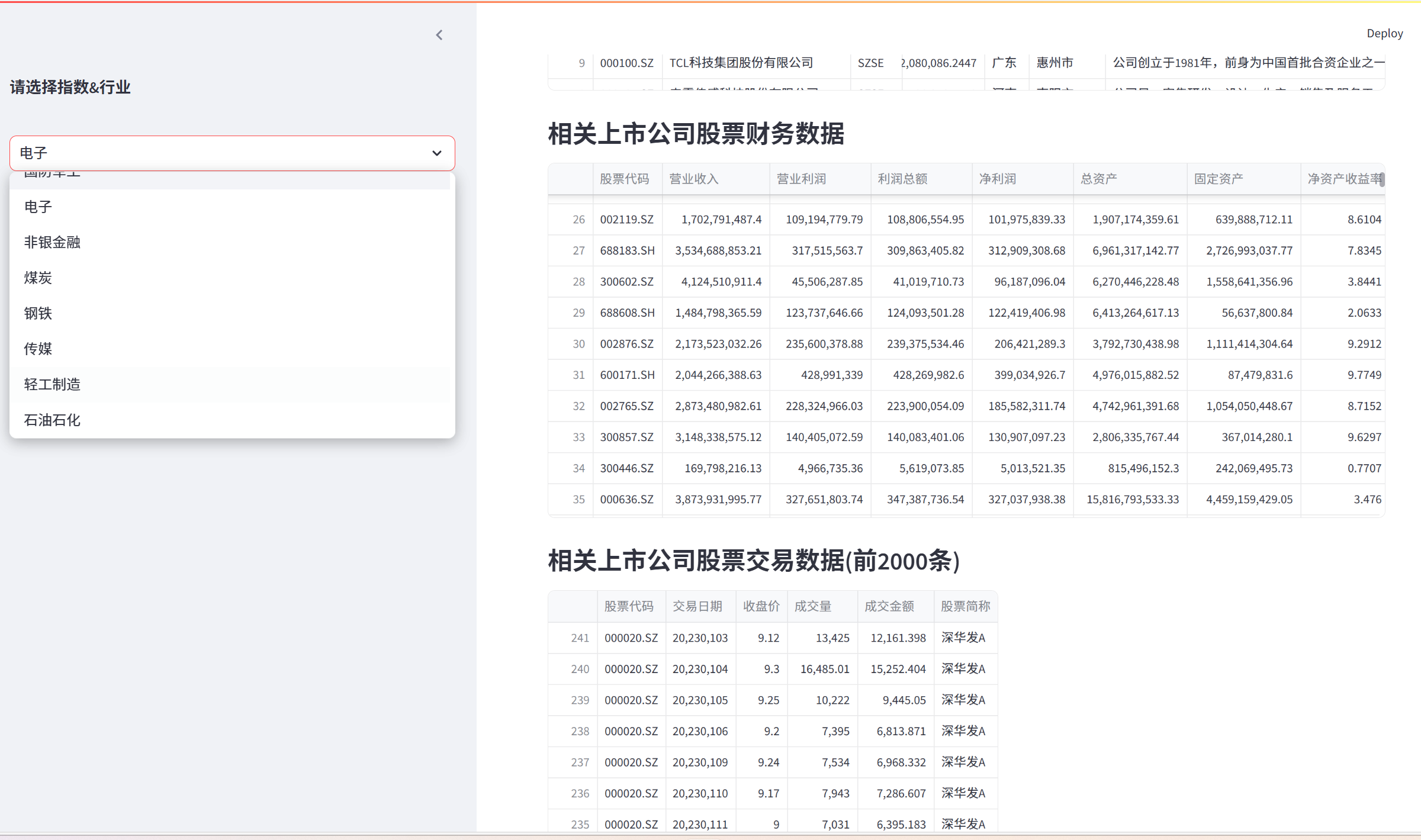Sort trading table by 收盘价 header
Viewport: 1421px width, 840px height.
pos(761,606)
